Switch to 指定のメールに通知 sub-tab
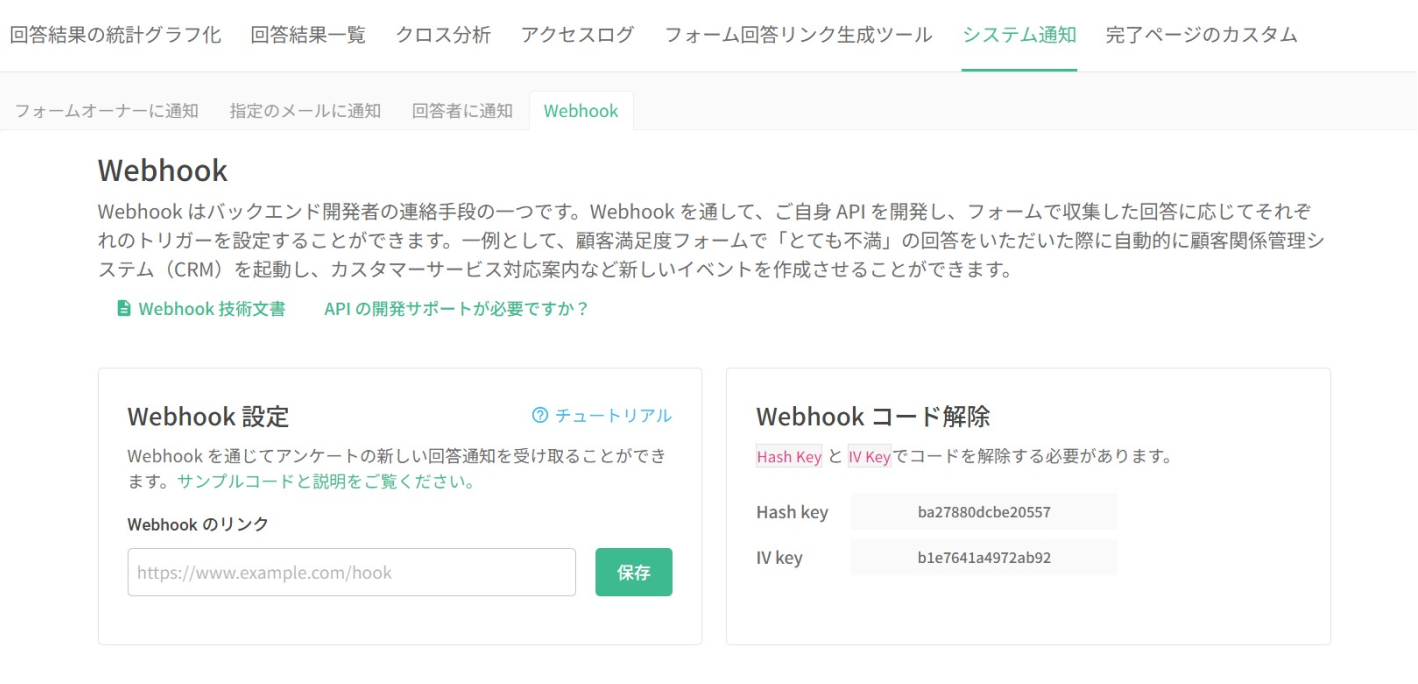This screenshot has height=684, width=1418. click(305, 111)
